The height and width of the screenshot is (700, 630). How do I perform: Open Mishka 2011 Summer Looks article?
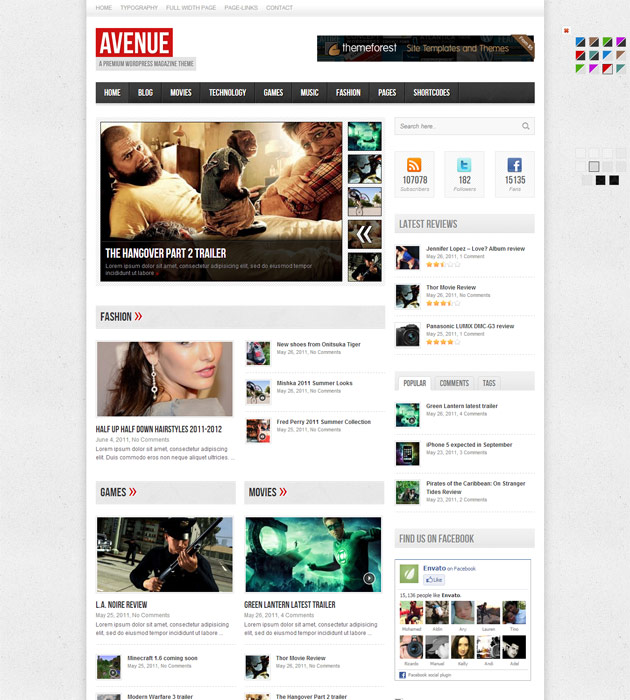pyautogui.click(x=314, y=383)
